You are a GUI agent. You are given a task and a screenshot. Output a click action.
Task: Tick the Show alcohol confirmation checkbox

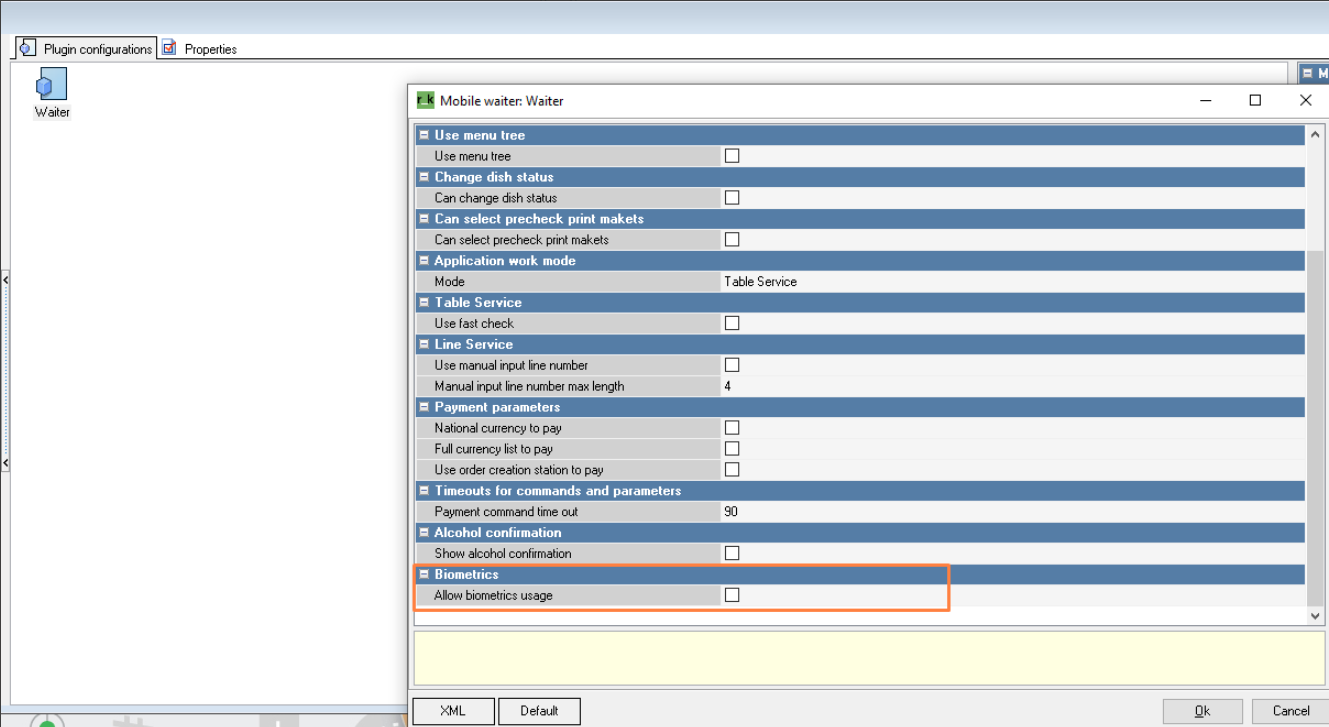pos(732,553)
